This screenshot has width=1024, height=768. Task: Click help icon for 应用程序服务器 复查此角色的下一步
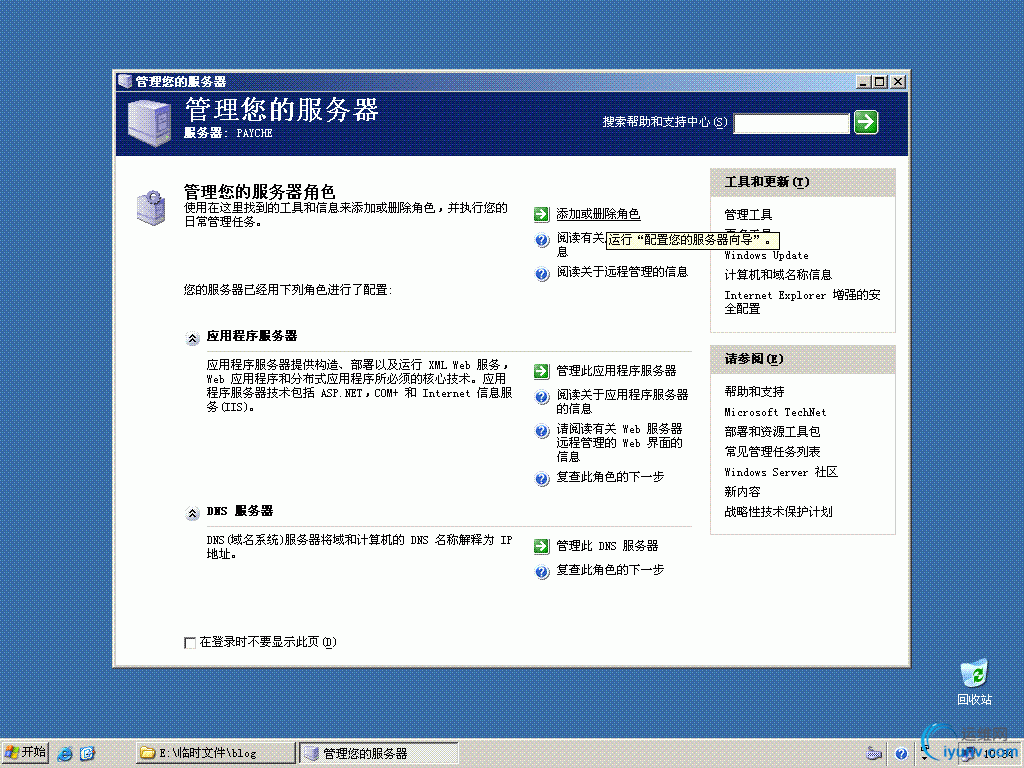[x=542, y=479]
